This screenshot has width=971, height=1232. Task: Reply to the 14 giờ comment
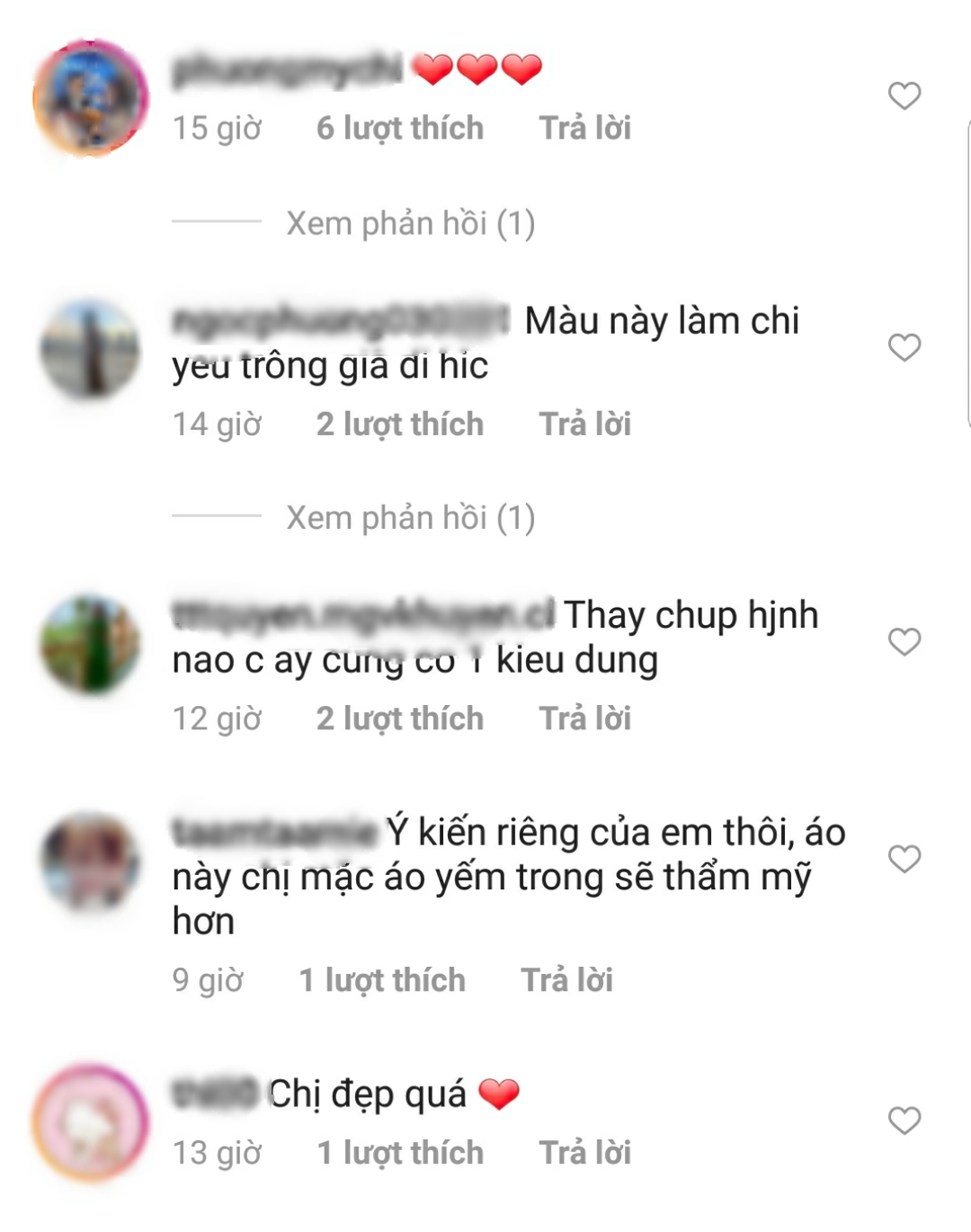point(584,424)
